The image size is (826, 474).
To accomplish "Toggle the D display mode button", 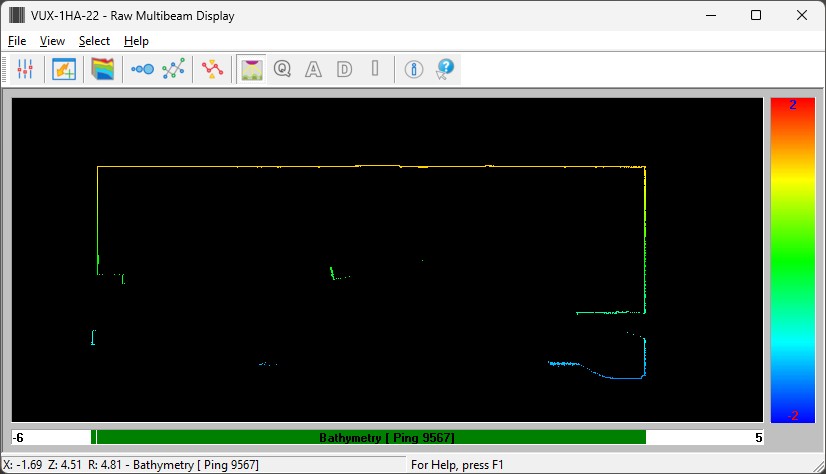I will (x=344, y=70).
